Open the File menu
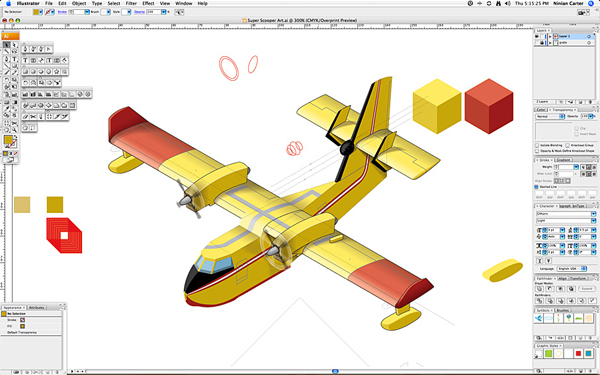This screenshot has width=600, height=375. click(x=49, y=3)
